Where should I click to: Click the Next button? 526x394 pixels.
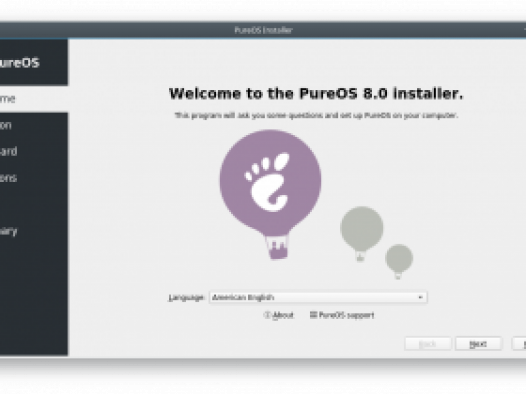tap(478, 344)
